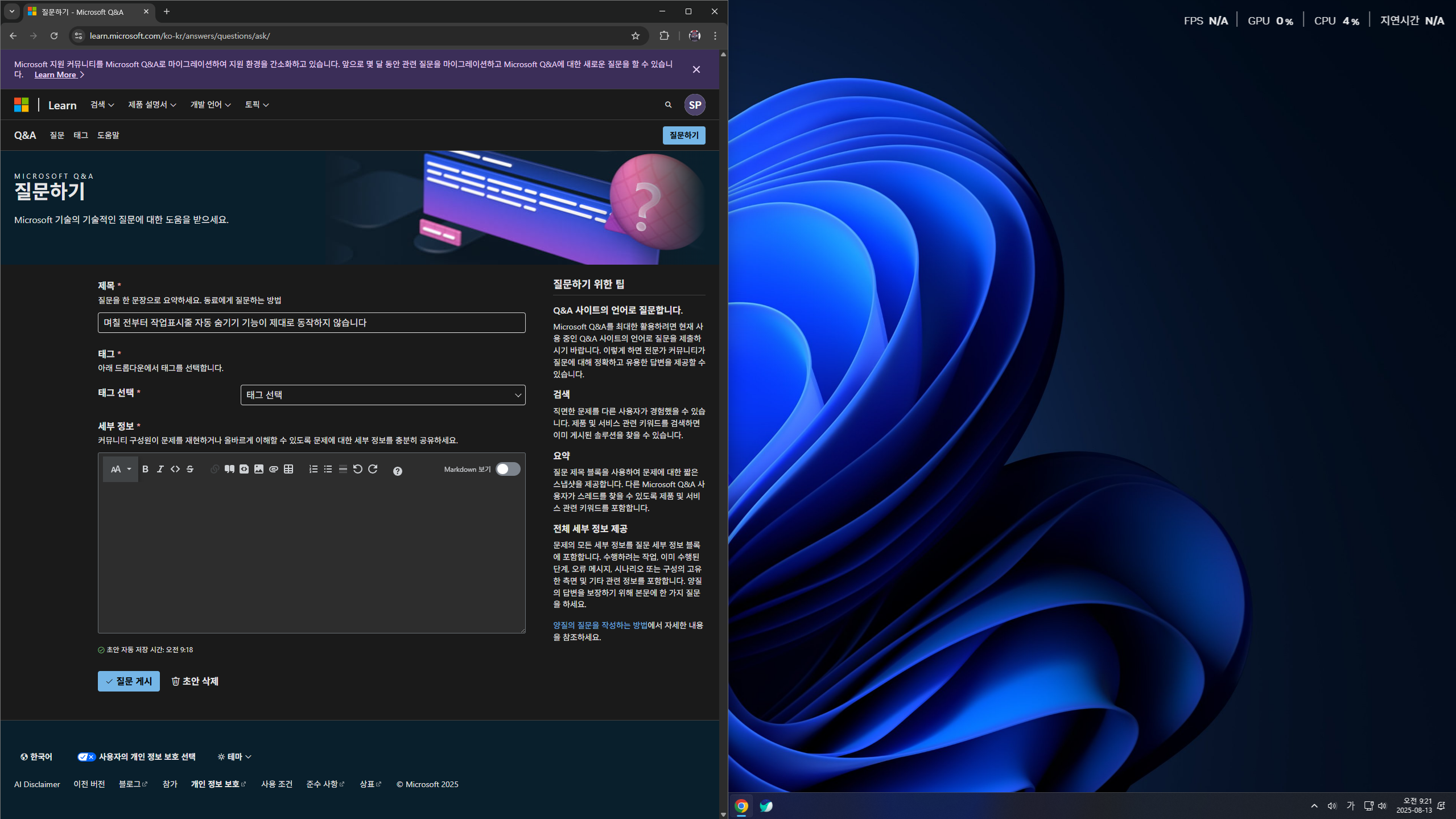1456x819 pixels.
Task: Attach a file with the paperclip icon
Action: click(274, 469)
